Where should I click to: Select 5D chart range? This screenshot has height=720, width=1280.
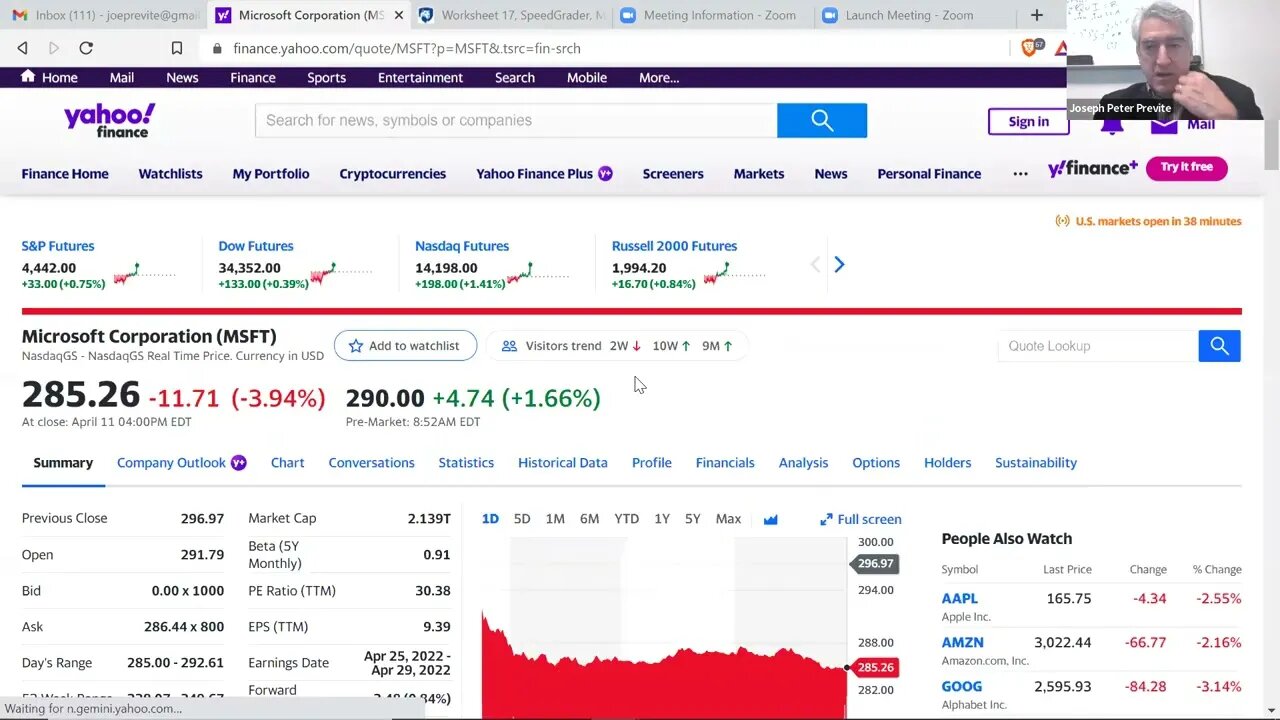[x=522, y=519]
